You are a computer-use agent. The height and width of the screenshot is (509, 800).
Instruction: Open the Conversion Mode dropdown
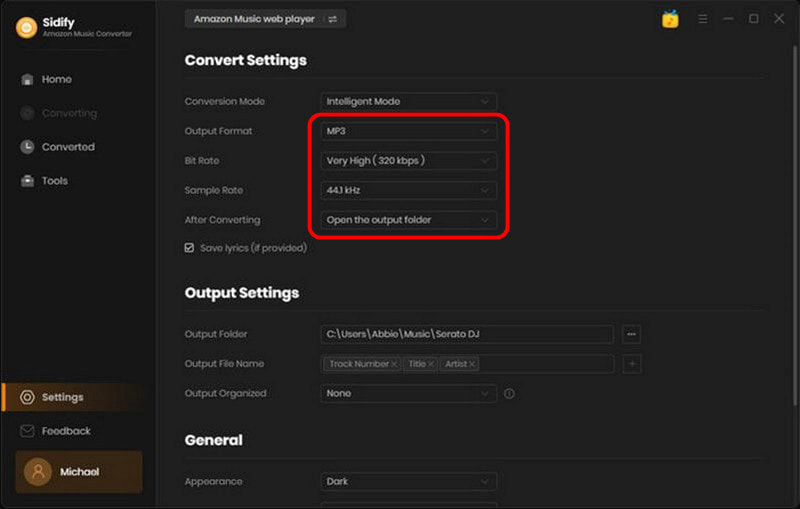pyautogui.click(x=409, y=101)
